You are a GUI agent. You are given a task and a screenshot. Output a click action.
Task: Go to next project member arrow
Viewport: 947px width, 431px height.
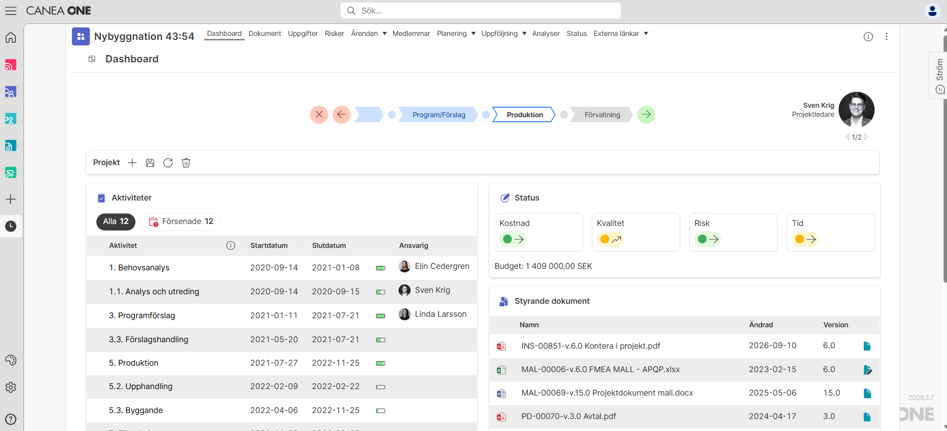pos(866,137)
